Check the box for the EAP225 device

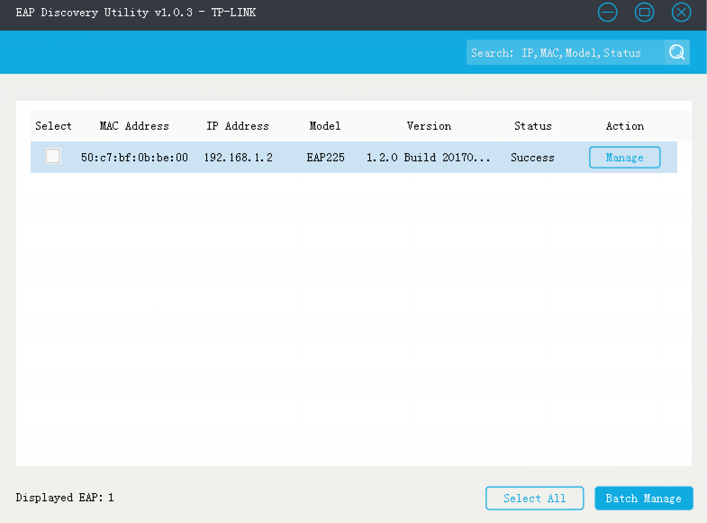click(53, 157)
